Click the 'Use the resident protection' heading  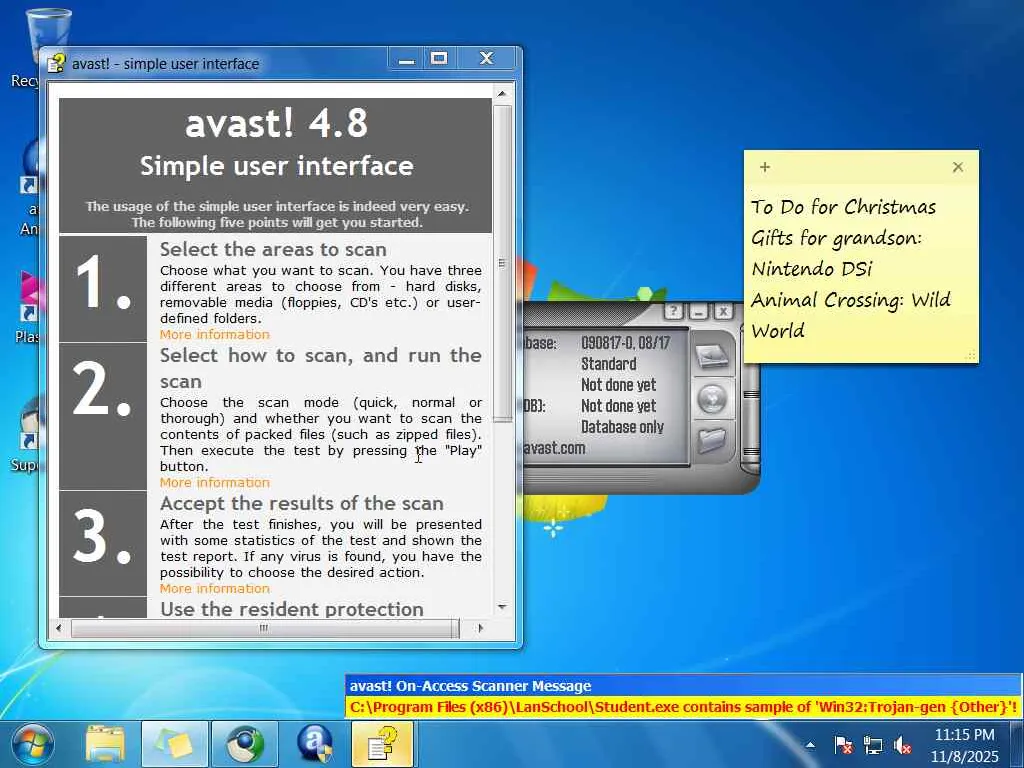point(292,609)
